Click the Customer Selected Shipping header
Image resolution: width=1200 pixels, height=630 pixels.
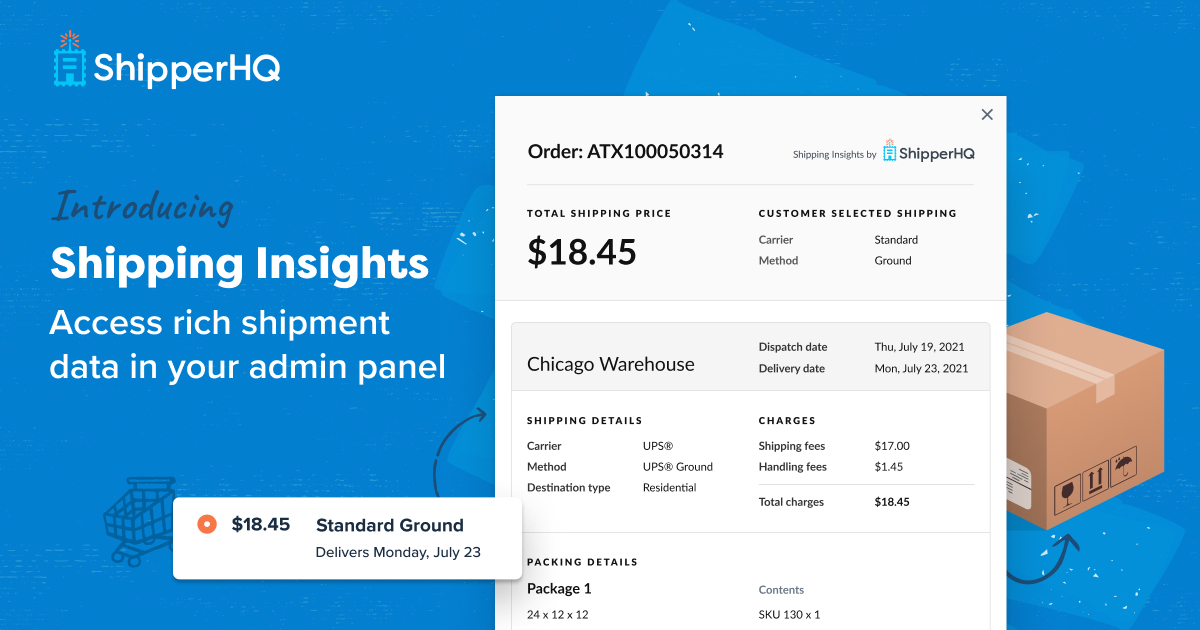tap(858, 213)
